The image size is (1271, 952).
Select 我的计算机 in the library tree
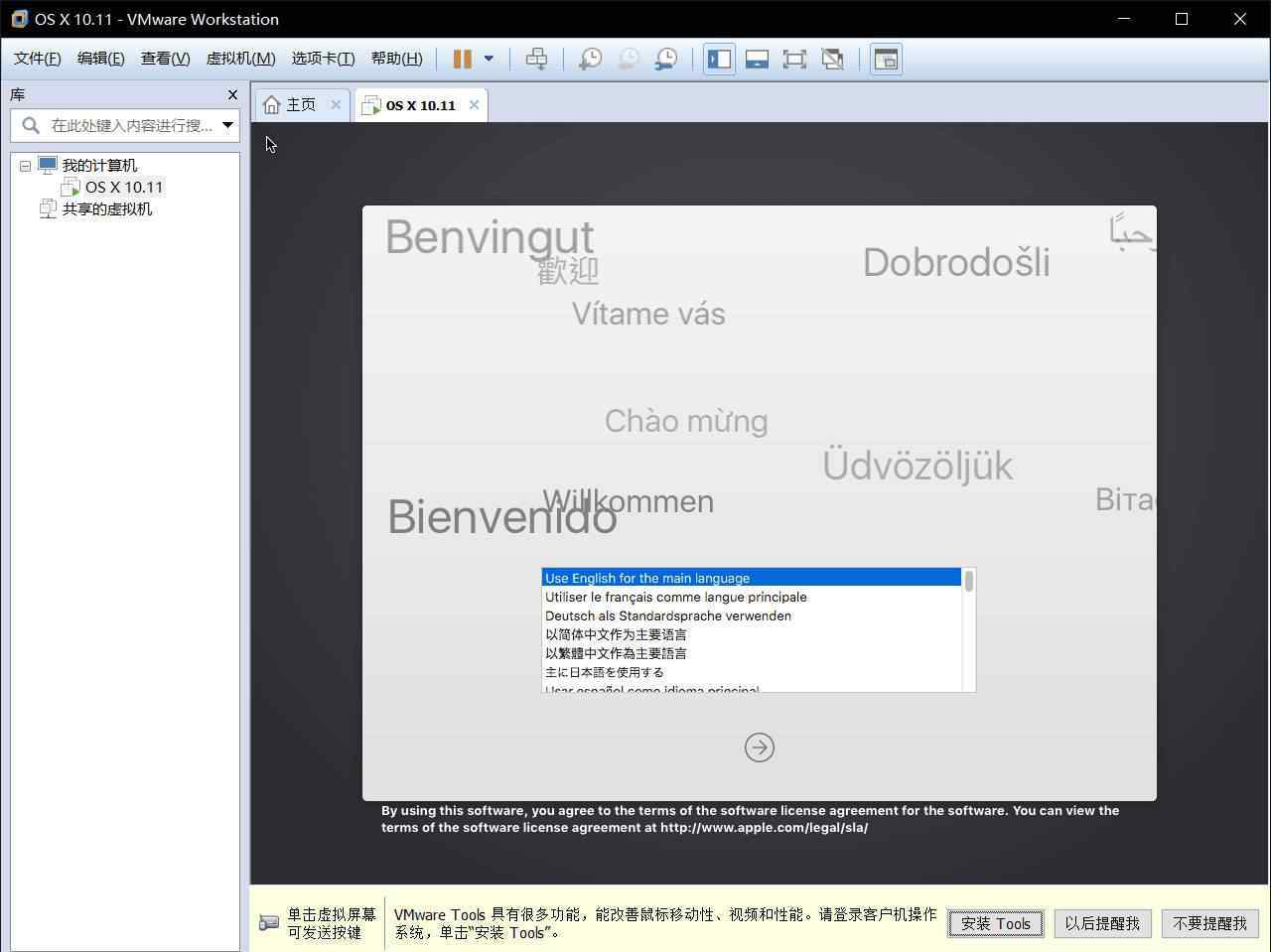pyautogui.click(x=99, y=166)
